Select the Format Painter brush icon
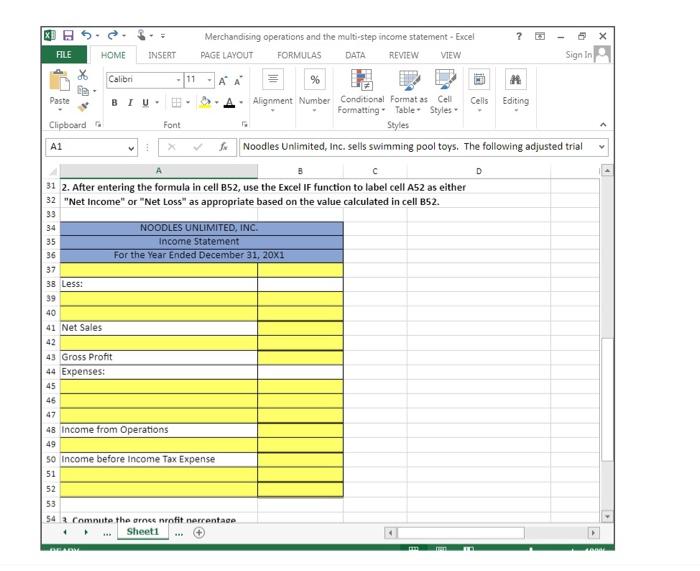This screenshot has height=571, width=700. pos(83,107)
